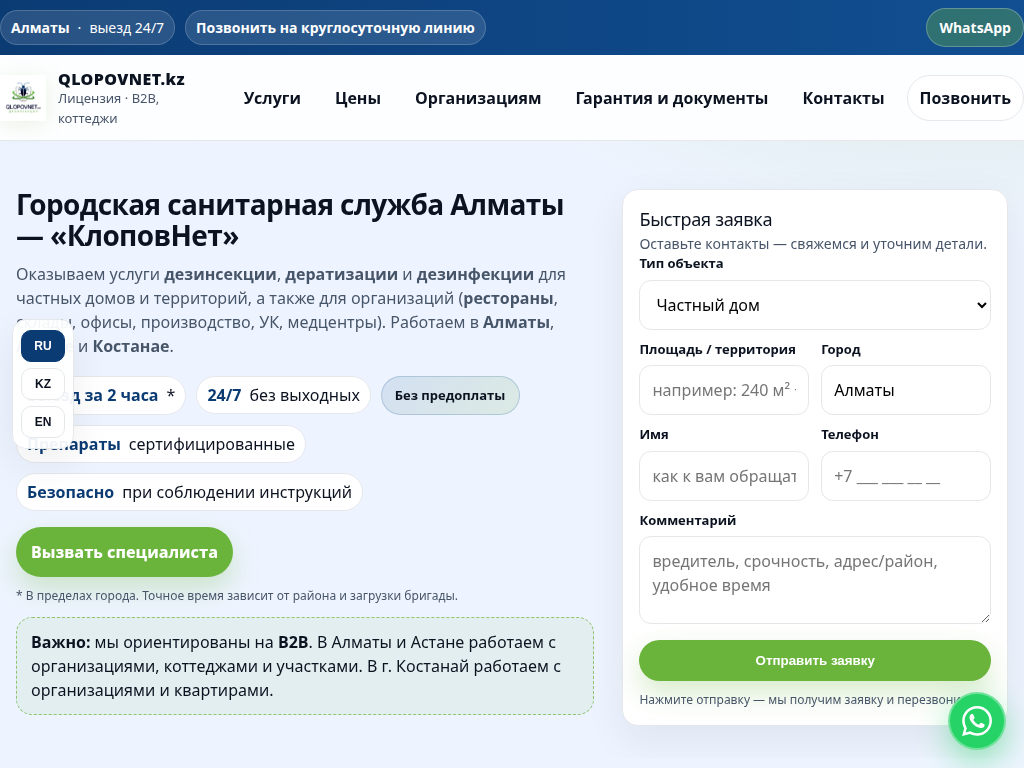Open Гарантия и документы
Screen dimensions: 1024x768
[671, 98]
